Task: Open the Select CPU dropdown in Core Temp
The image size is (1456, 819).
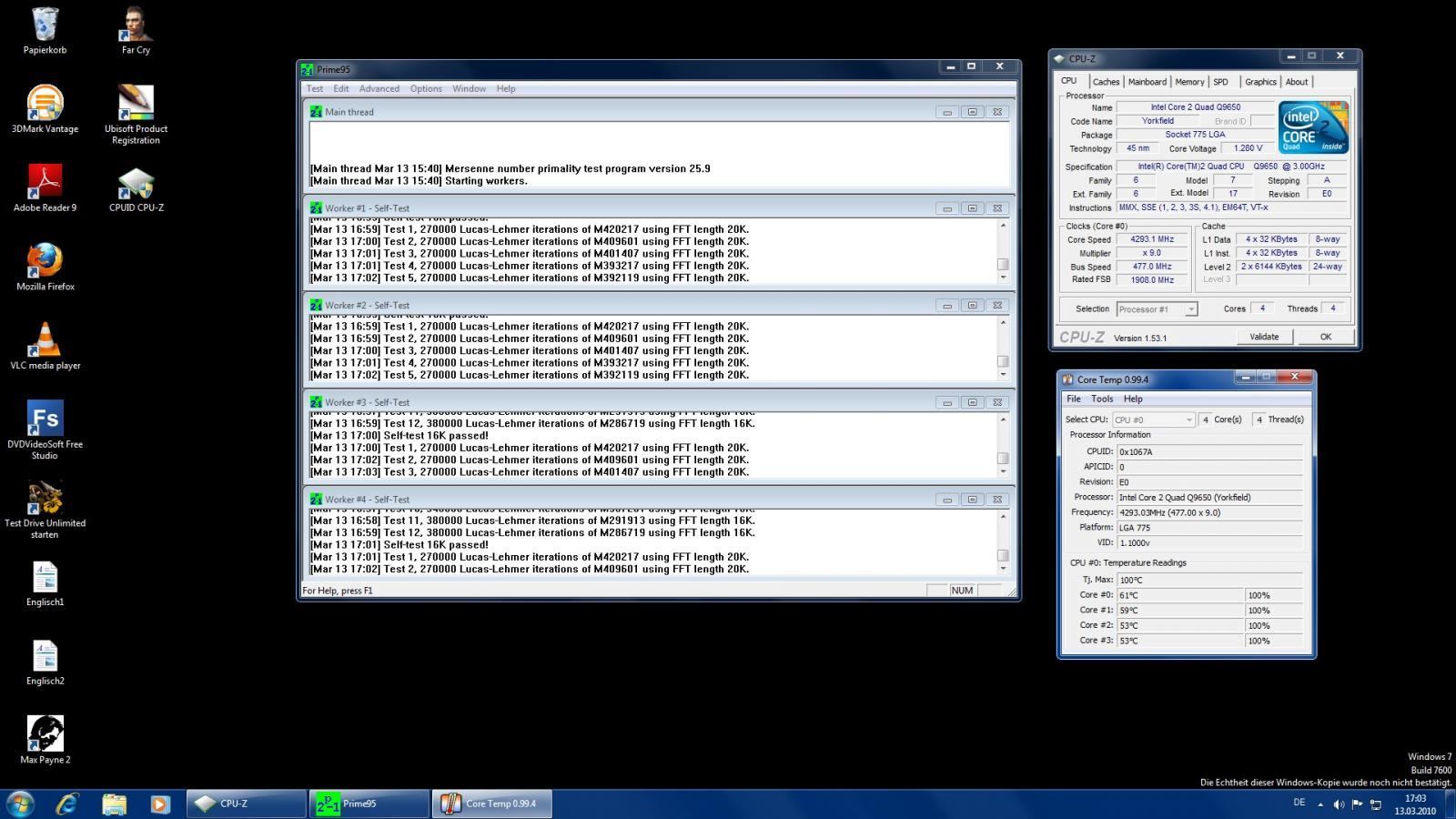Action: 1153,420
